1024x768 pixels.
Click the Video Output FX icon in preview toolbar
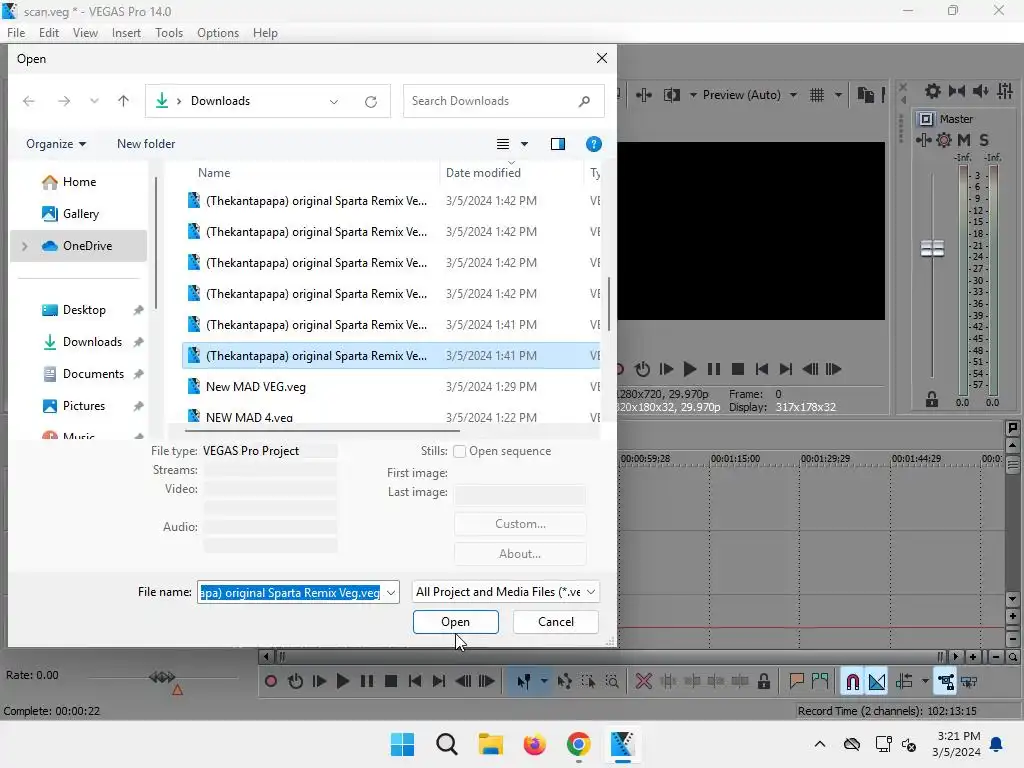[644, 95]
